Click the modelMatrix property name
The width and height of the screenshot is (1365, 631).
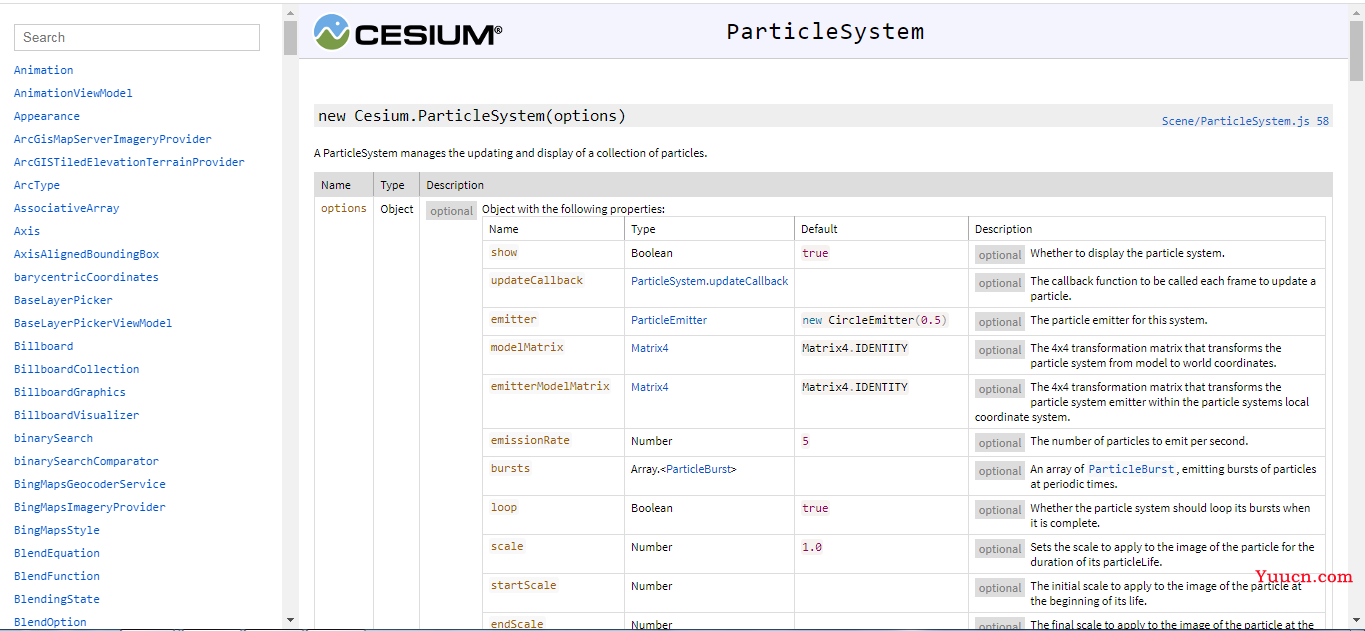(x=527, y=347)
